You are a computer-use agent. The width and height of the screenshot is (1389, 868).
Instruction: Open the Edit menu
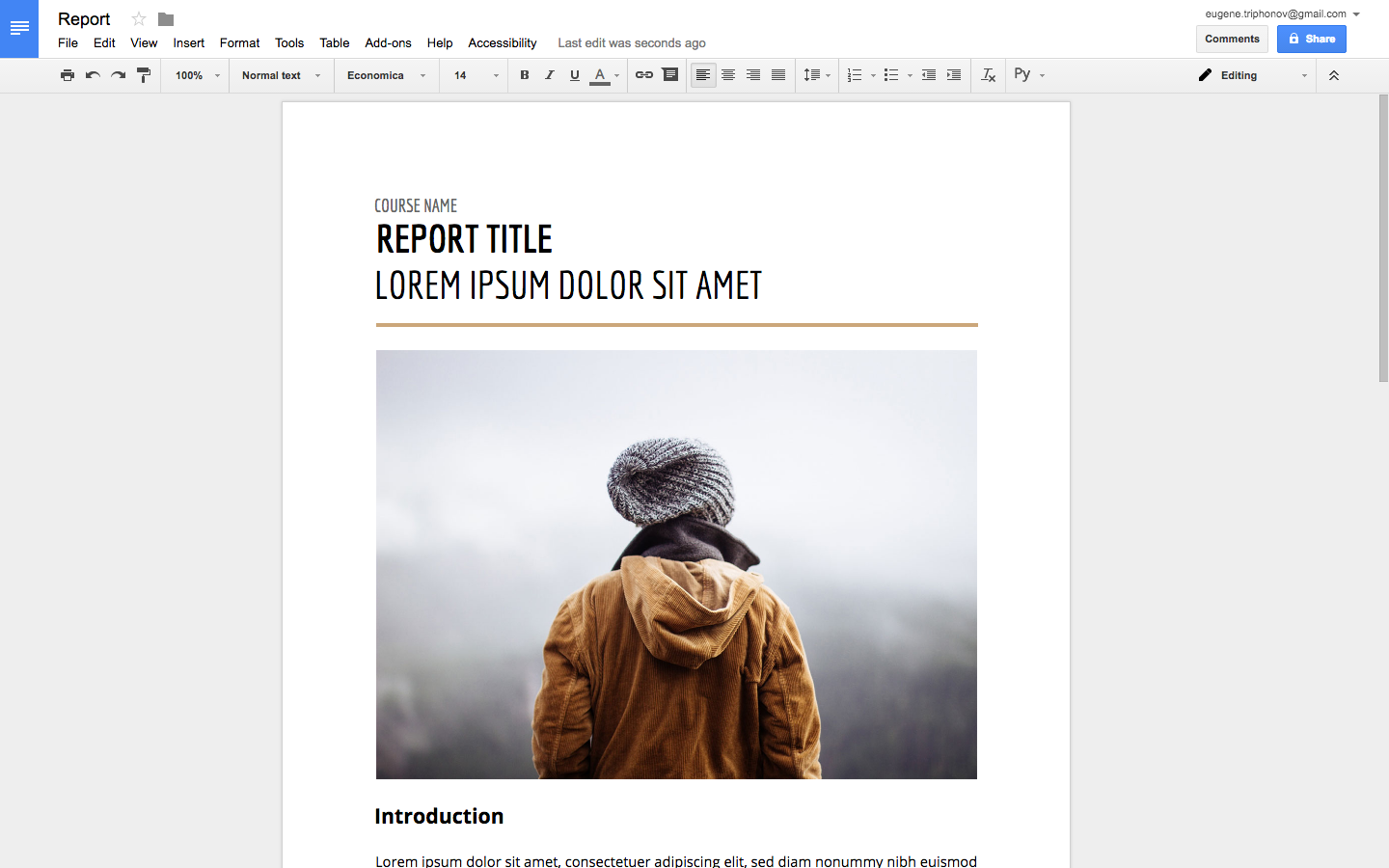tap(104, 42)
